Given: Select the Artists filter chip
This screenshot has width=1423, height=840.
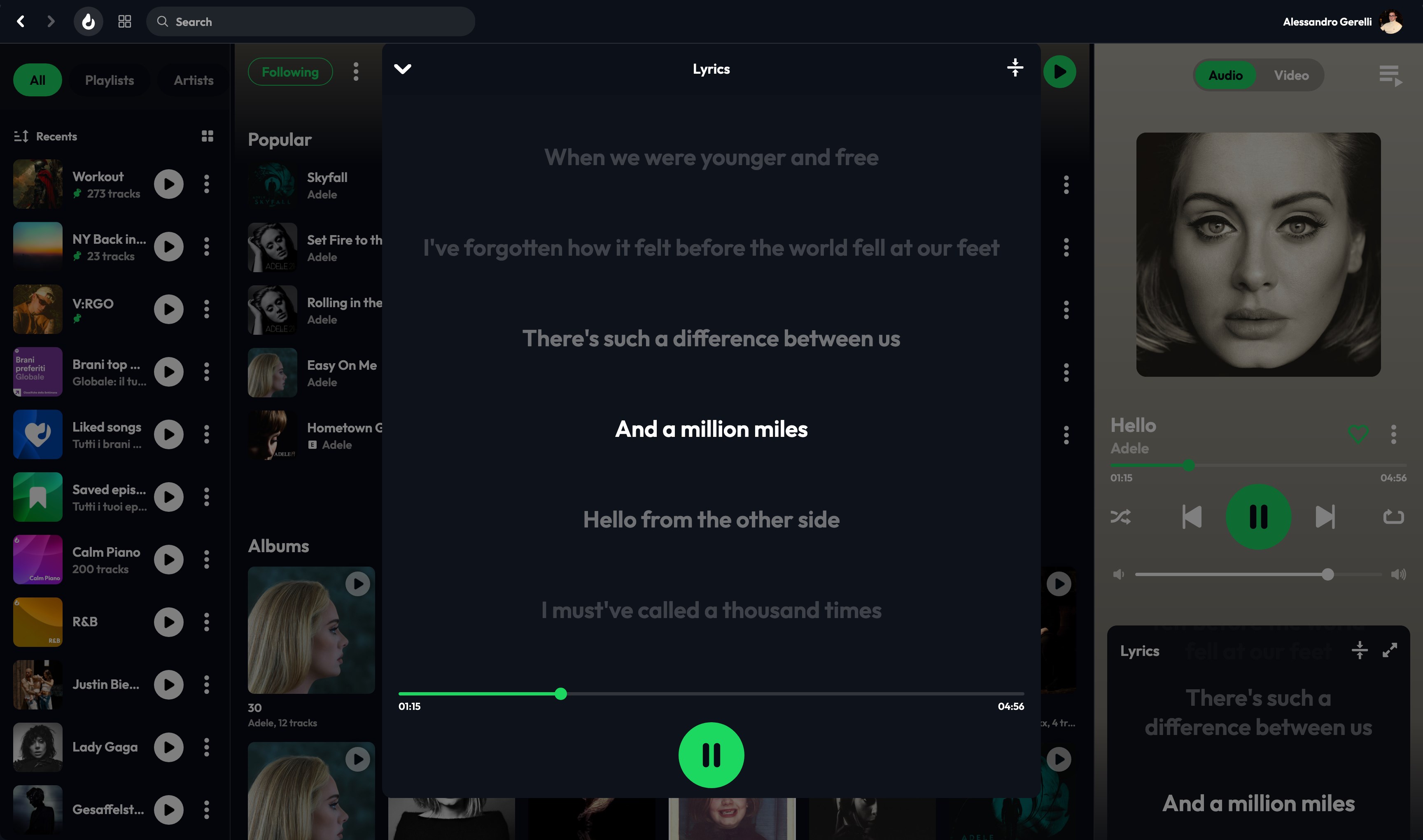Looking at the screenshot, I should [x=194, y=80].
